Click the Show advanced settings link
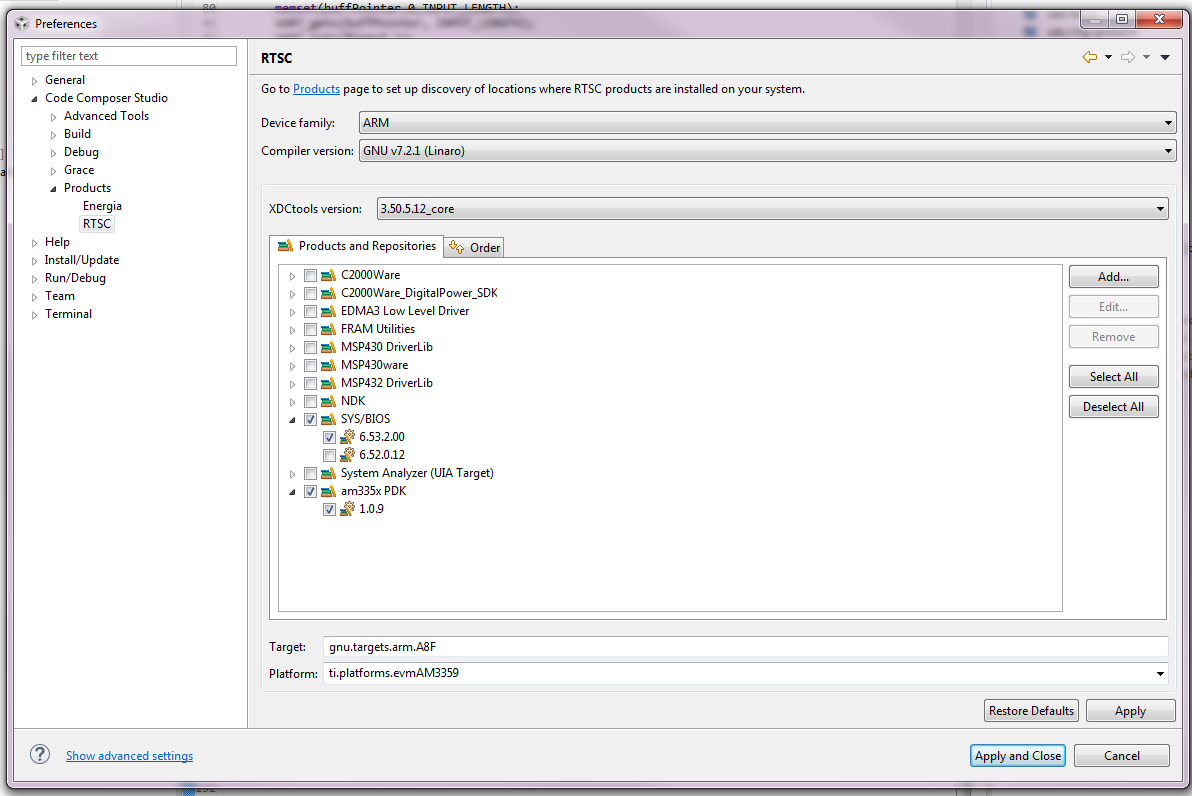Screen dimensions: 1192x796 coord(129,756)
